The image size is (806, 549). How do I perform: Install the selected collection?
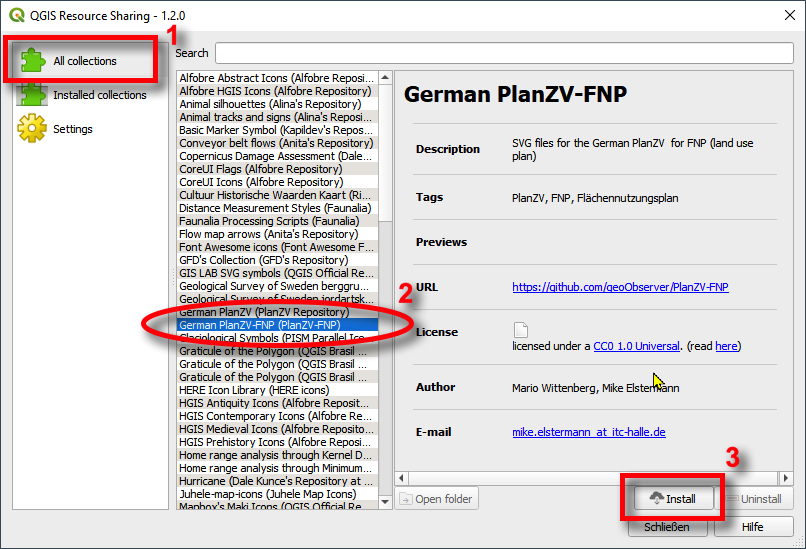[x=673, y=499]
